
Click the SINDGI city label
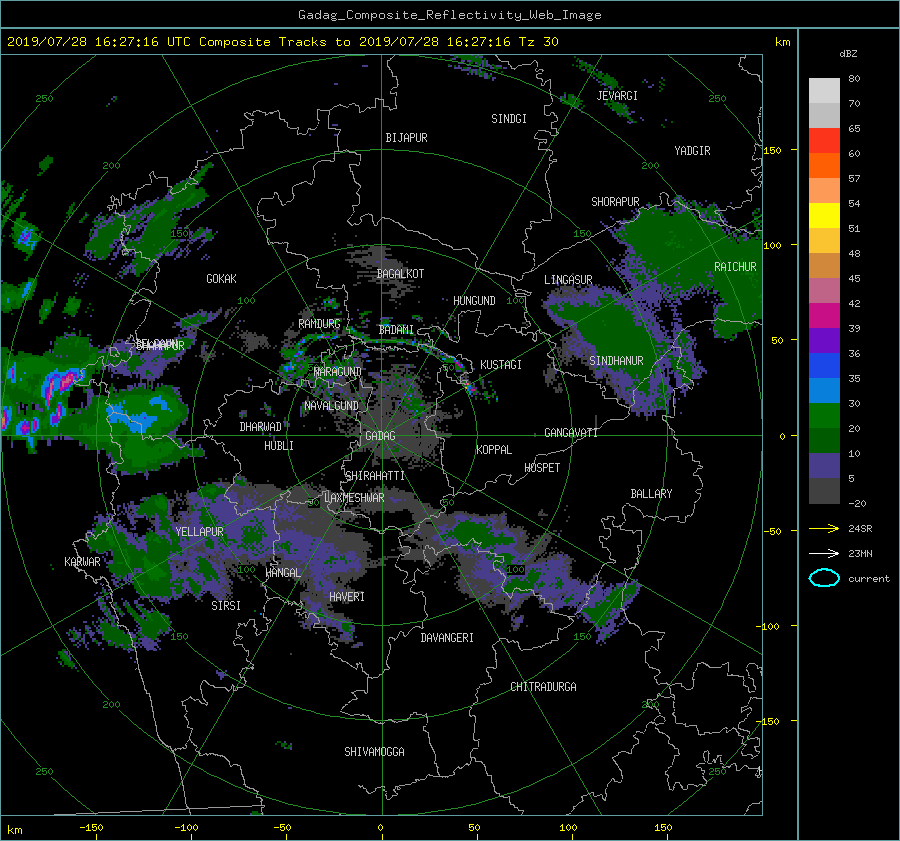coord(509,119)
